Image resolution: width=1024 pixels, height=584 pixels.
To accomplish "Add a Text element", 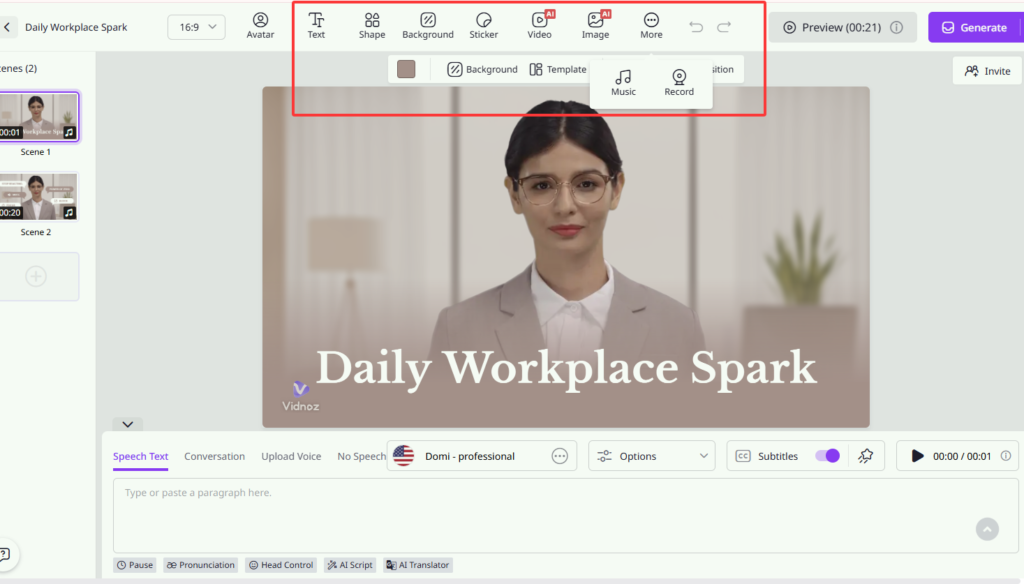I will point(316,27).
